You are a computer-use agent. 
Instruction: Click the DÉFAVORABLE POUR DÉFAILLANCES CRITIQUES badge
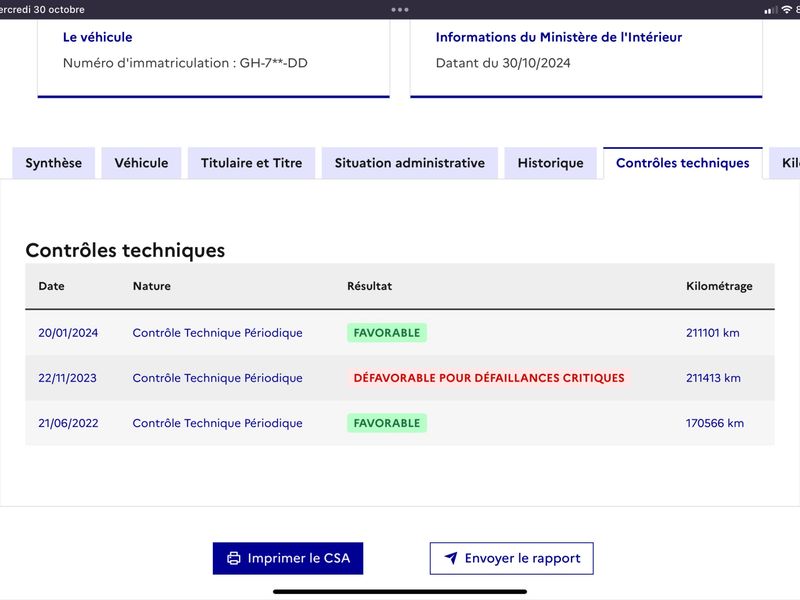pyautogui.click(x=489, y=378)
